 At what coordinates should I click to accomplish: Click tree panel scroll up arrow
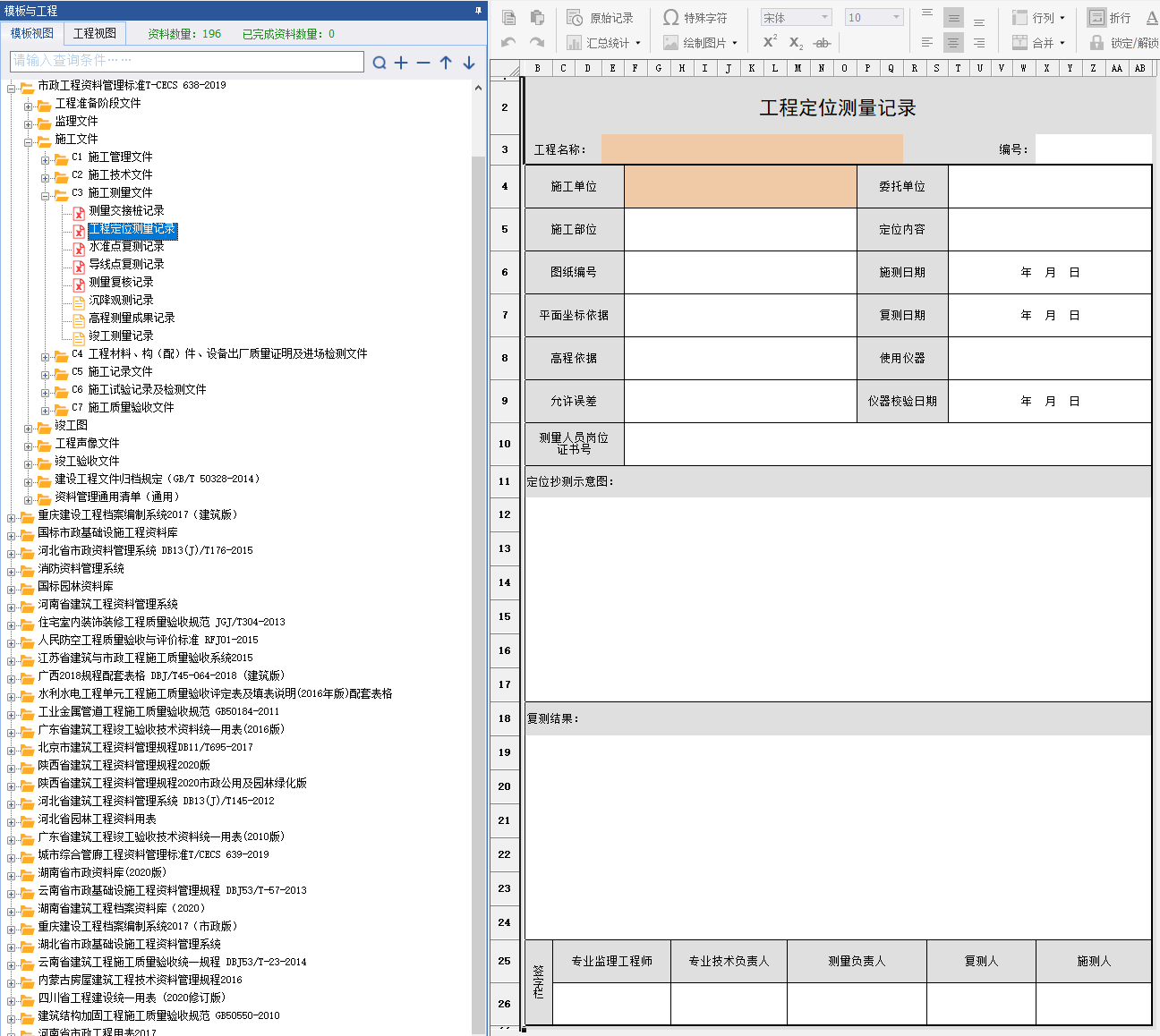point(478,87)
